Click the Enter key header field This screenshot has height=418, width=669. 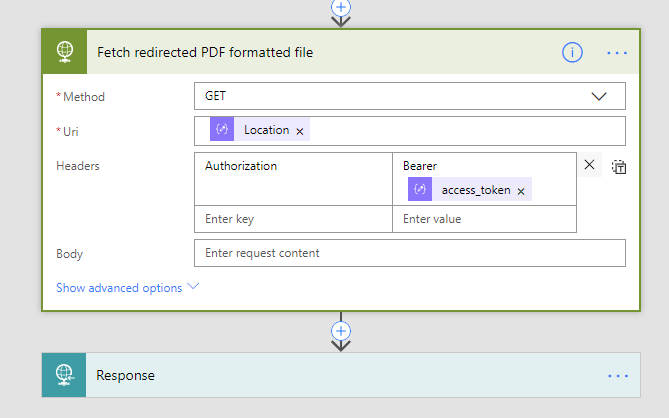(x=293, y=219)
